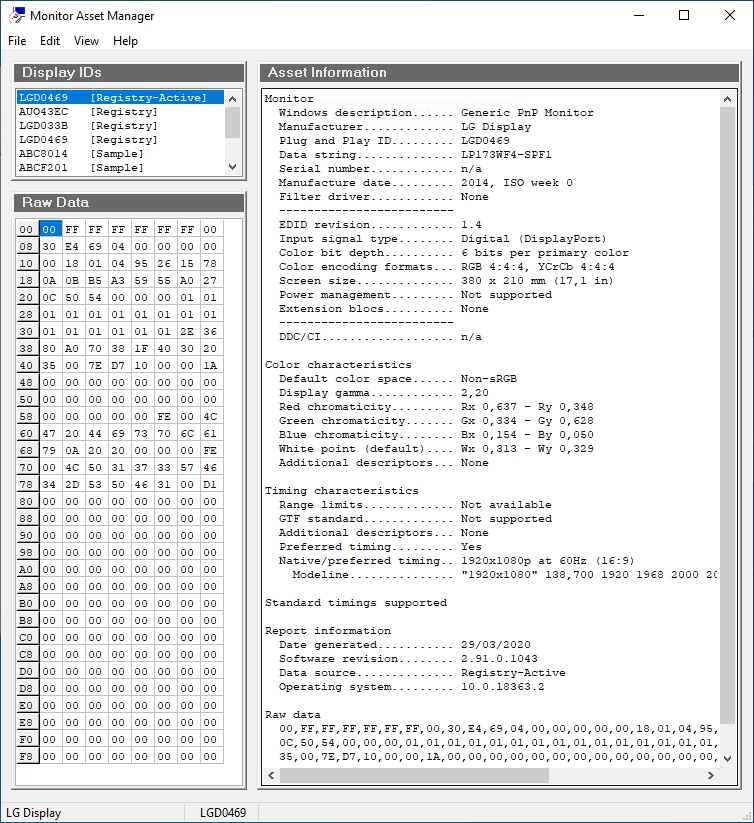Click row offset header F8 in Raw Data
The height and width of the screenshot is (823, 754).
point(27,756)
